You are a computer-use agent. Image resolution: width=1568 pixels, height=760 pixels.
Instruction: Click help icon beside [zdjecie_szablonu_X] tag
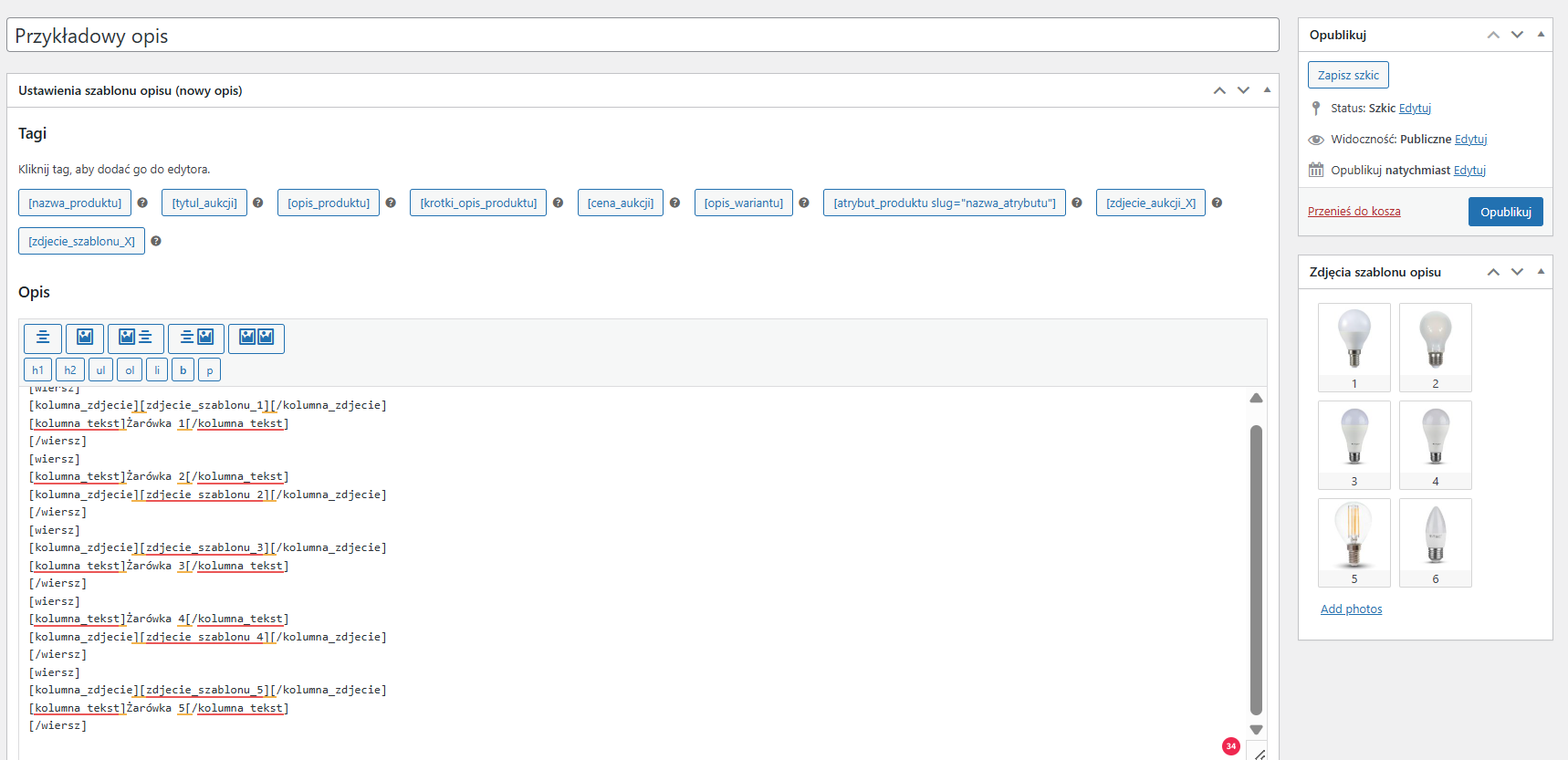tap(156, 241)
